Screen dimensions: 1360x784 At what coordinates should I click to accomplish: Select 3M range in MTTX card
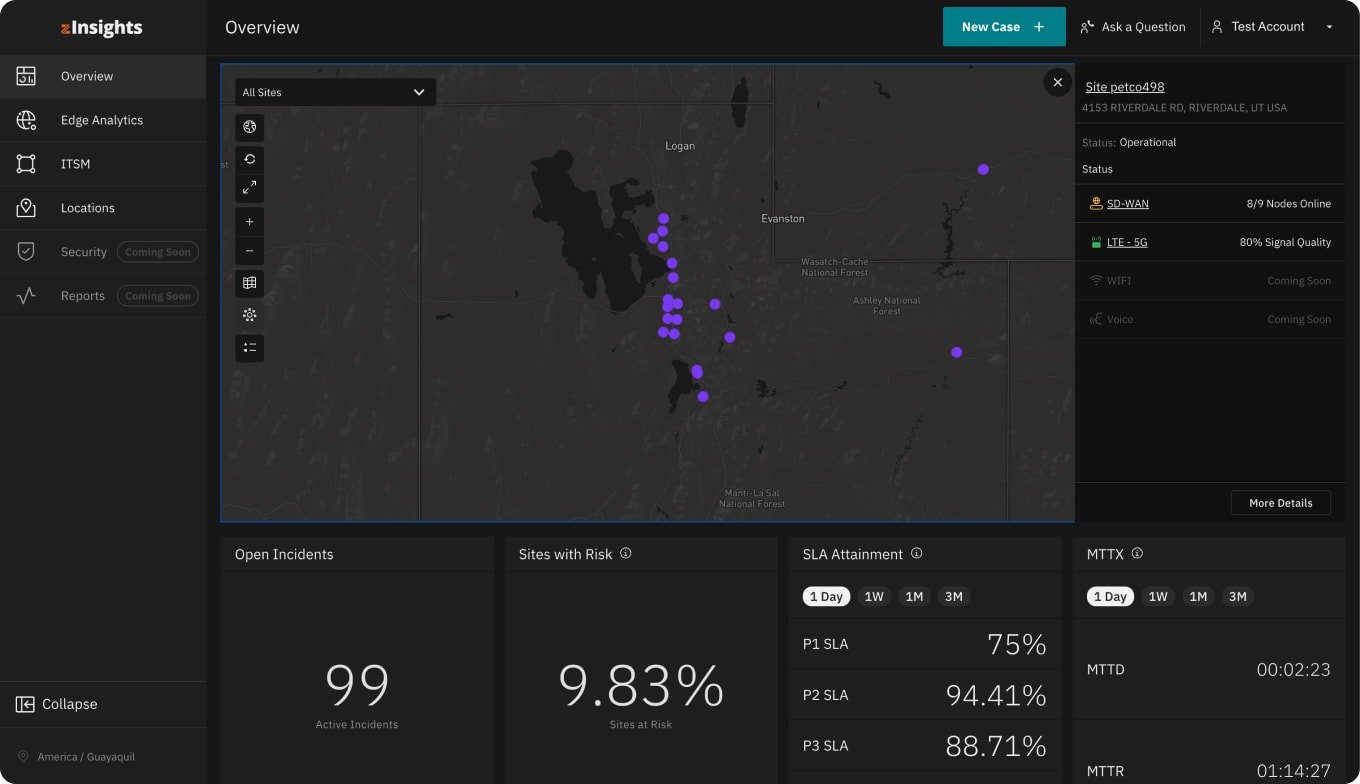coord(1238,596)
